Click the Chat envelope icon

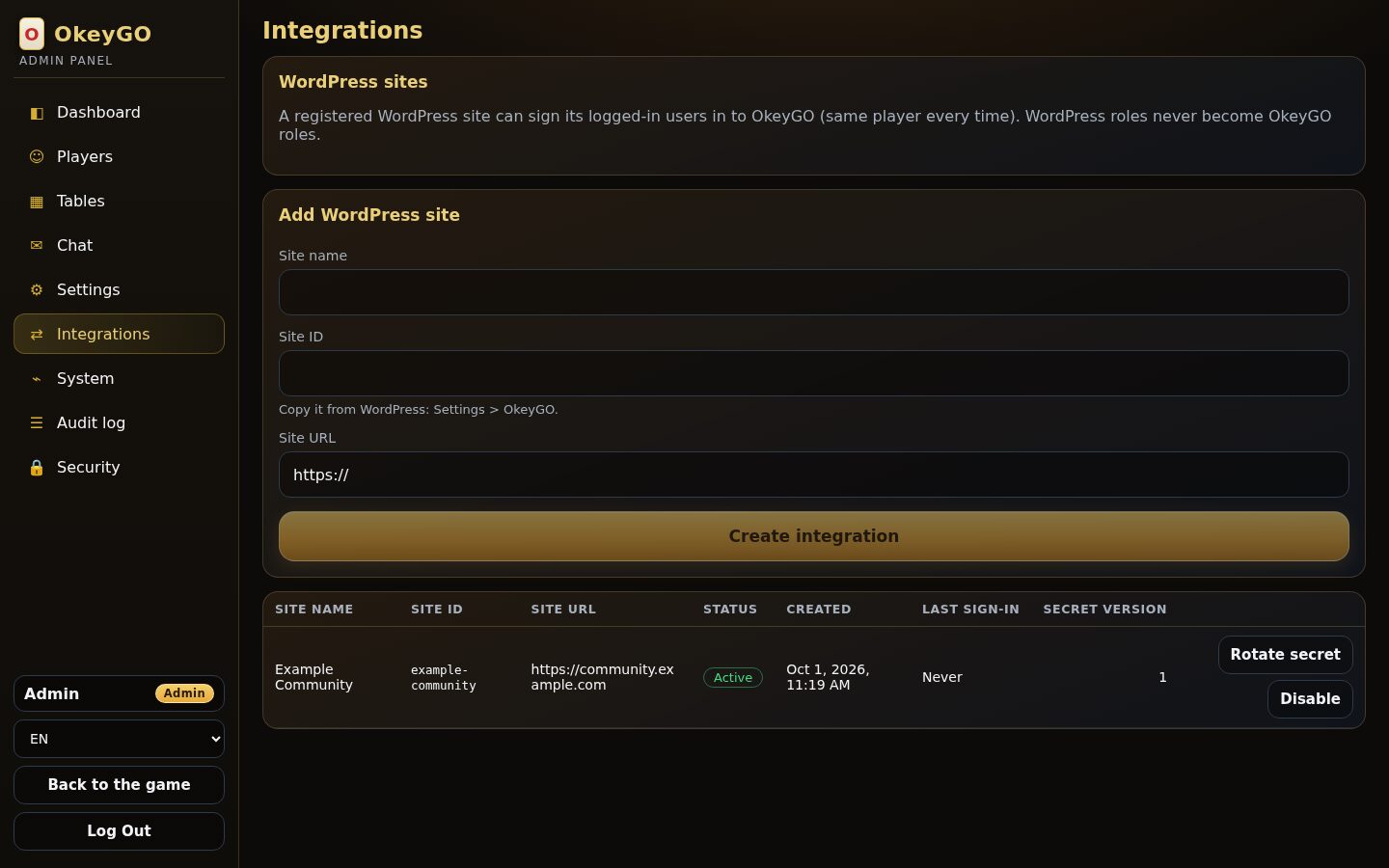(x=37, y=246)
